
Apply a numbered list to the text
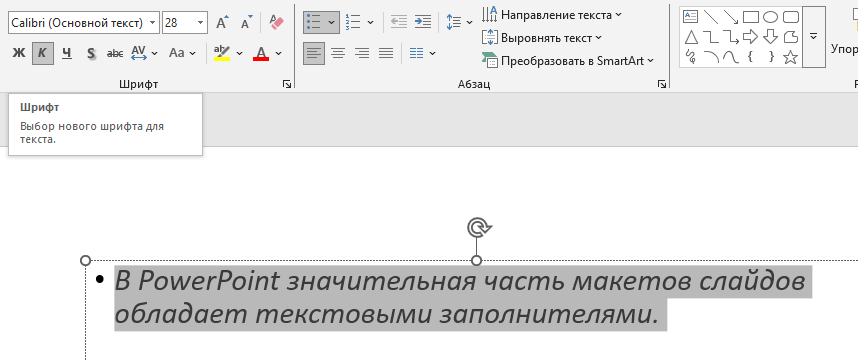(353, 22)
